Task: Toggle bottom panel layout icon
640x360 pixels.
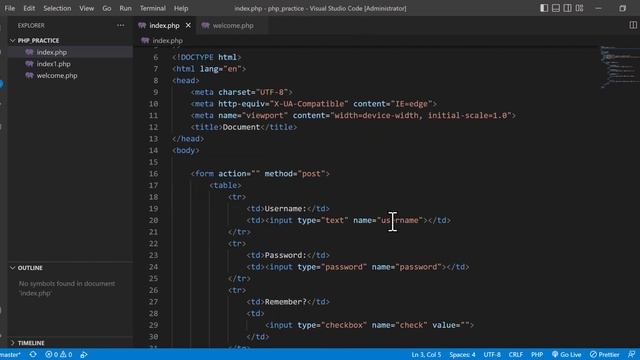Action: coord(556,8)
